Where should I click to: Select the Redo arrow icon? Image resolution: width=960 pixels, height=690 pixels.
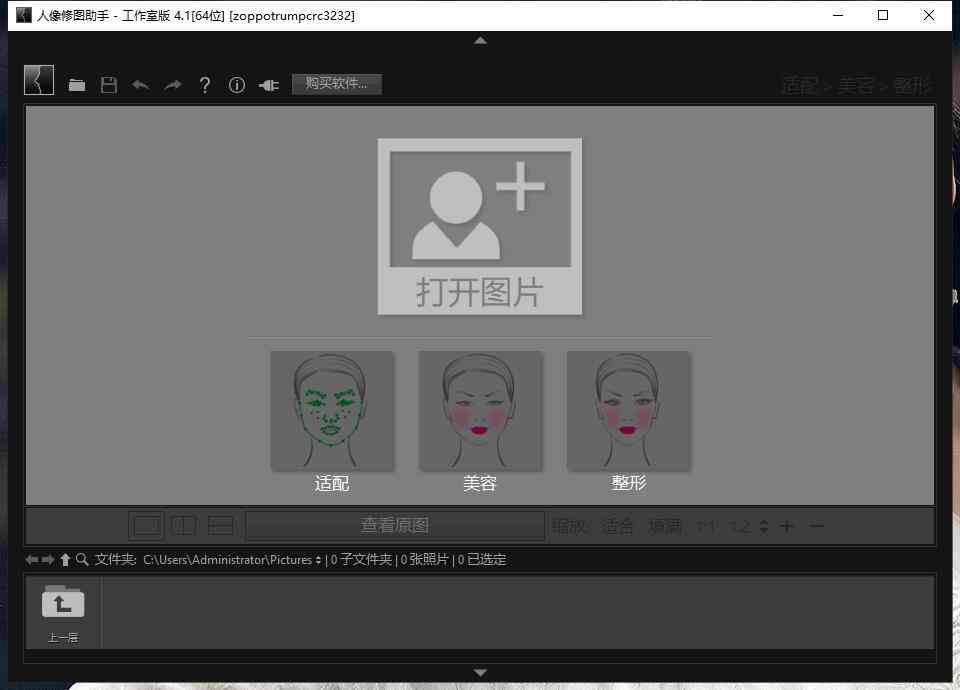click(172, 84)
